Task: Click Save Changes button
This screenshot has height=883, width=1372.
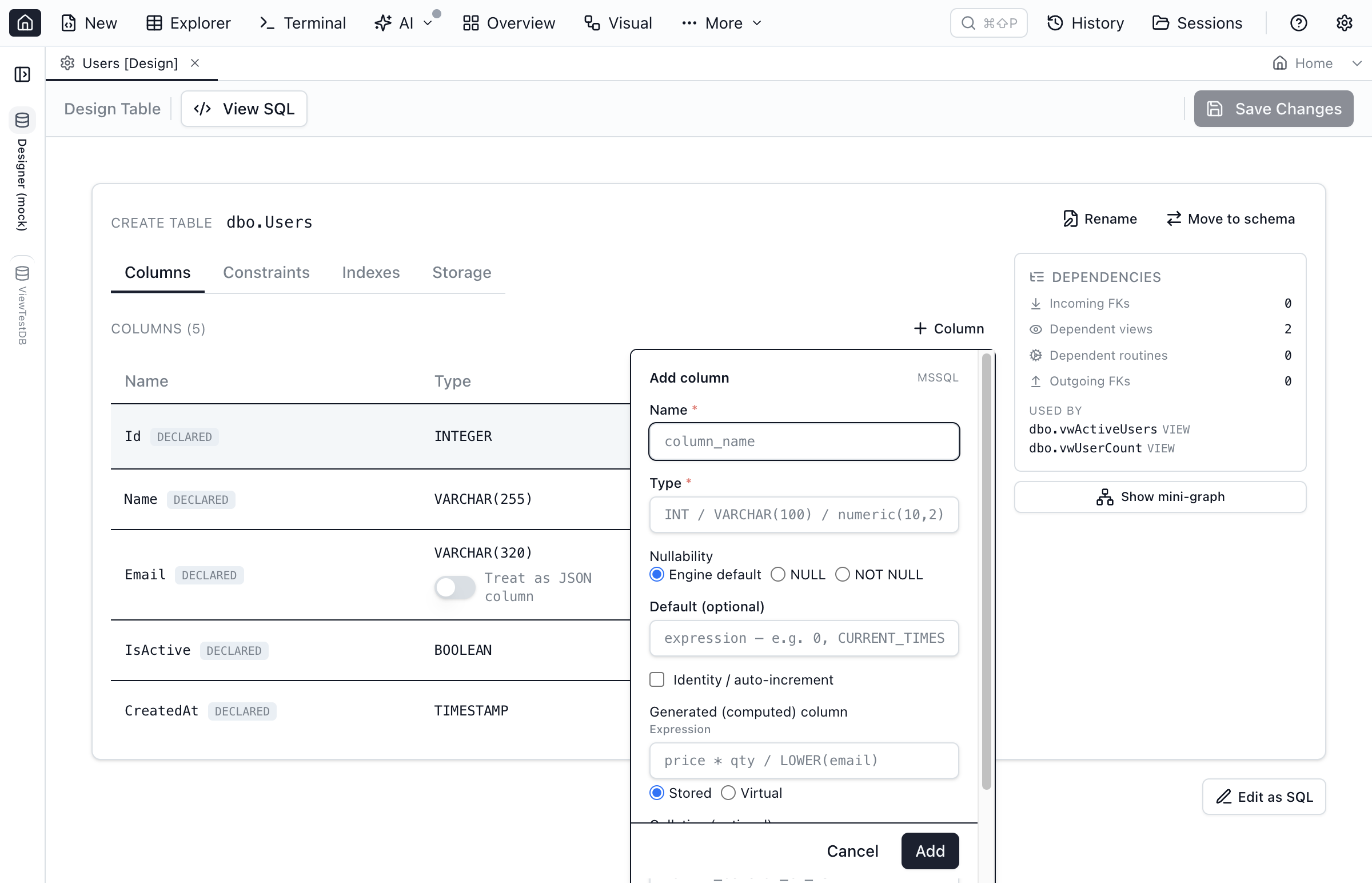Action: (x=1274, y=108)
